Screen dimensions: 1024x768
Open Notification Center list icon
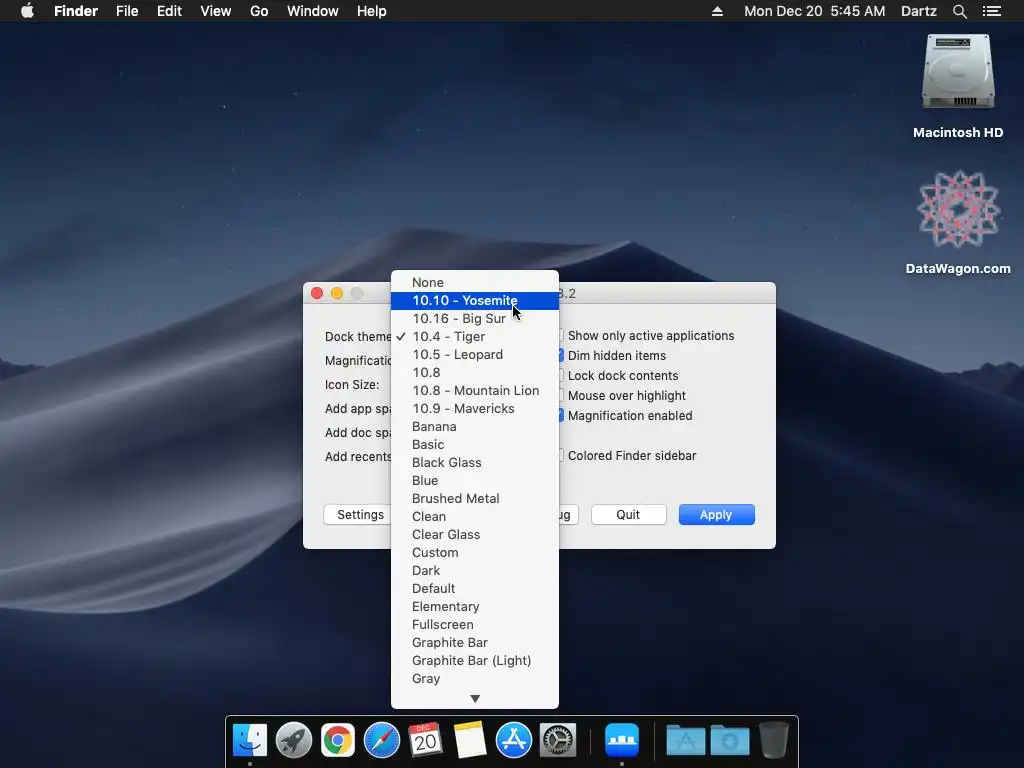pyautogui.click(x=992, y=11)
